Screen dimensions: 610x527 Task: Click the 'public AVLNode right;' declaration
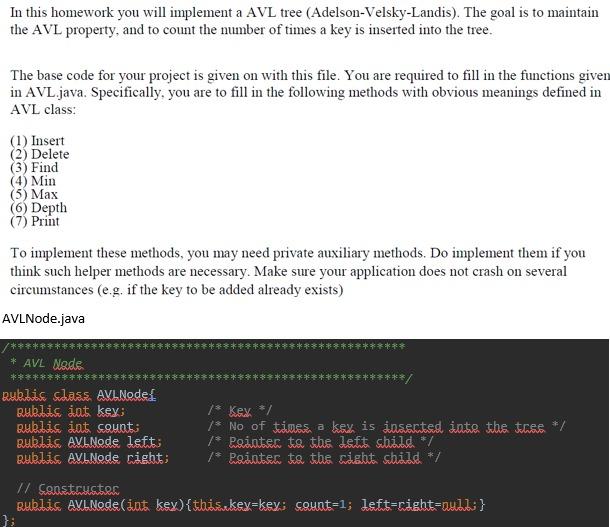click(x=93, y=457)
